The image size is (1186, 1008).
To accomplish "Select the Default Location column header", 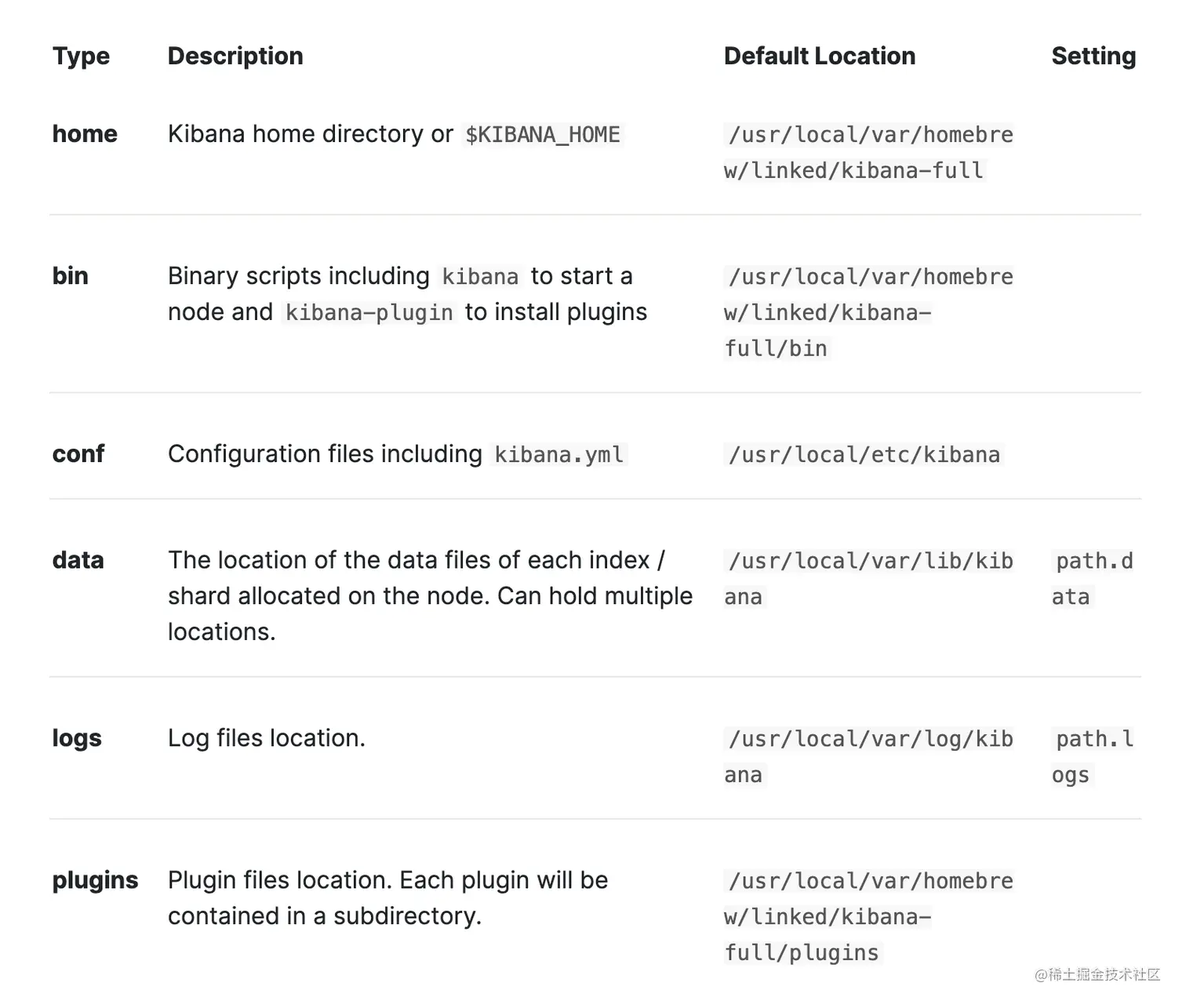I will 819,56.
